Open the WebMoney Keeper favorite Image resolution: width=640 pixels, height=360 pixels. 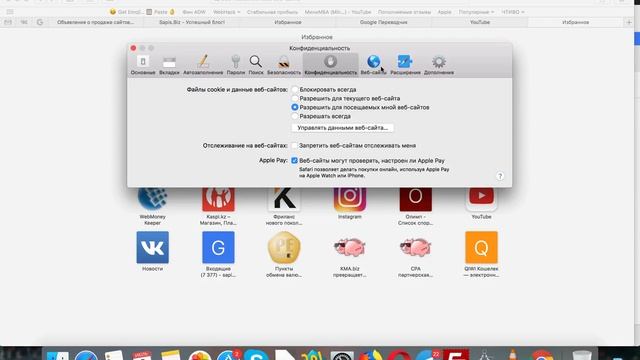click(152, 205)
